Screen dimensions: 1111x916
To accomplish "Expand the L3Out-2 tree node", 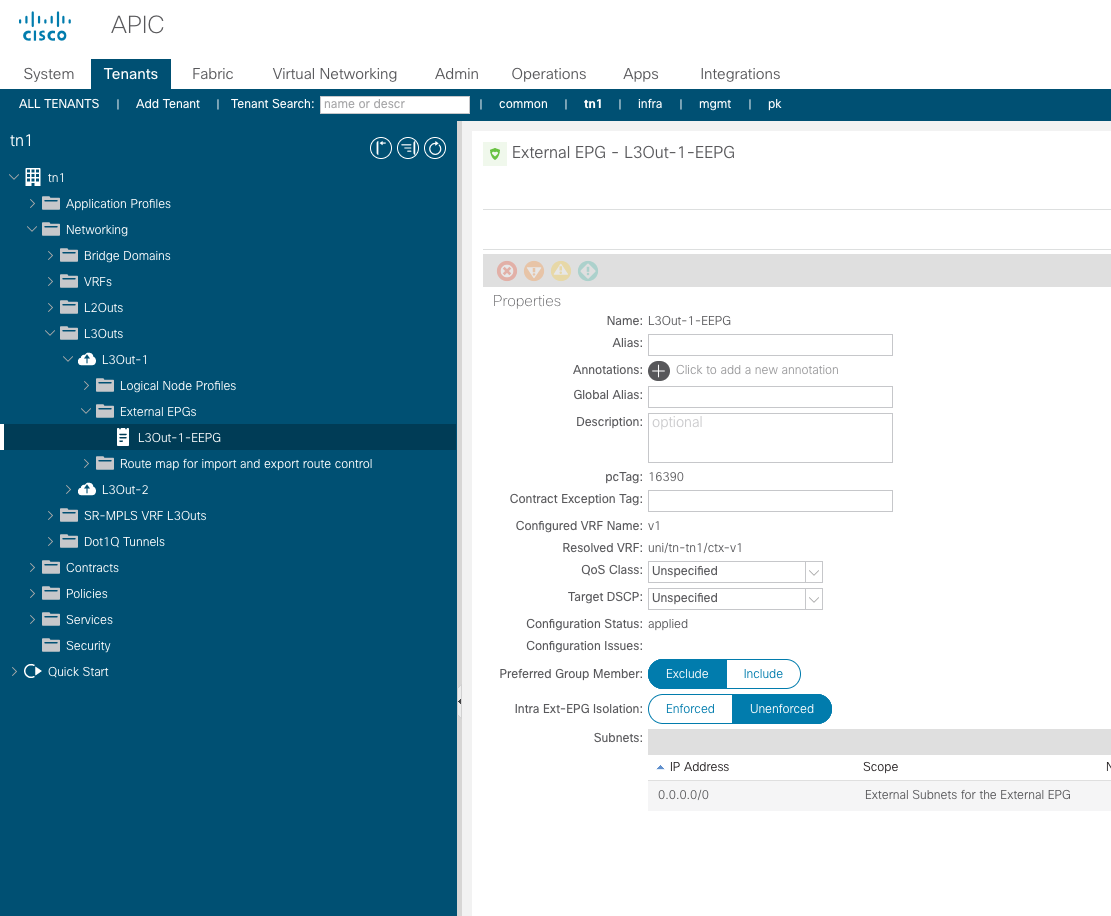I will coord(68,490).
